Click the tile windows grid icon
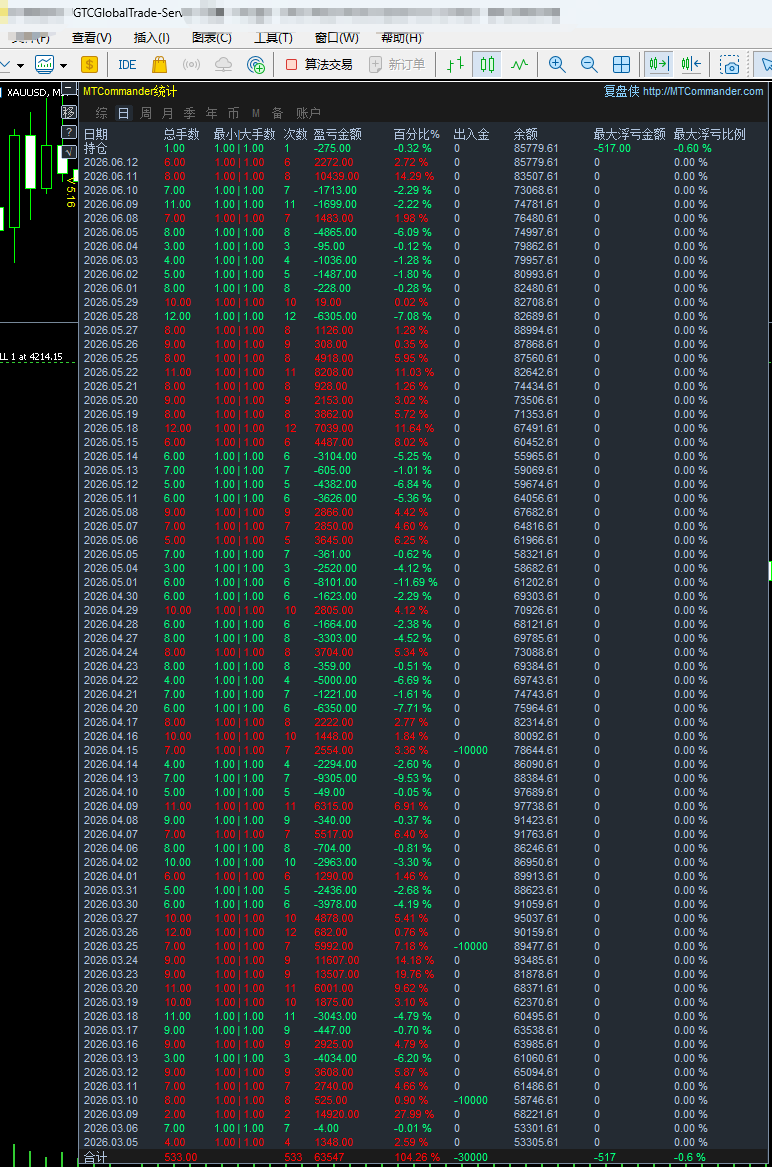Screen dimensions: 772x1167 [x=621, y=65]
